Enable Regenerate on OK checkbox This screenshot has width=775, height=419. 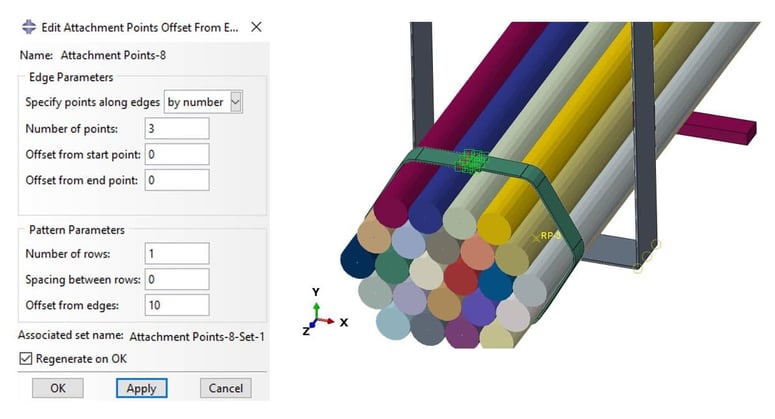click(x=26, y=358)
